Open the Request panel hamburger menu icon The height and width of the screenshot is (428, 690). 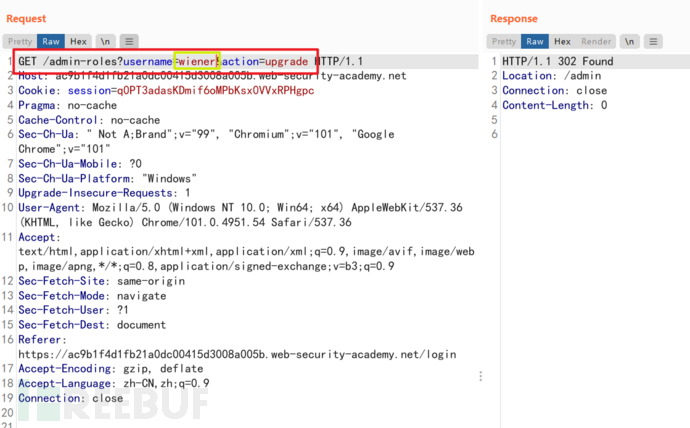(129, 41)
